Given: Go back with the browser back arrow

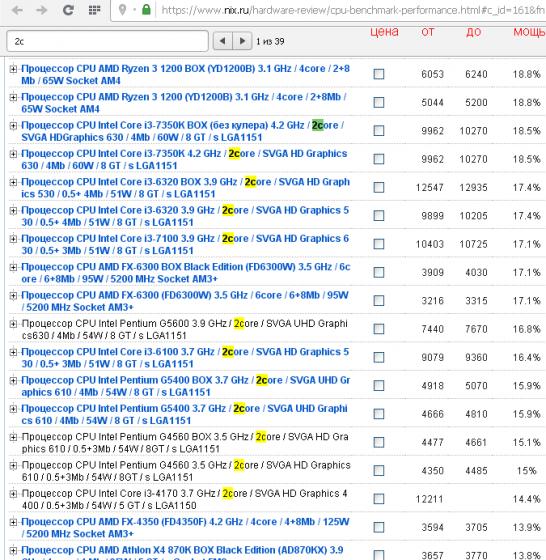Looking at the screenshot, I should [x=17, y=10].
